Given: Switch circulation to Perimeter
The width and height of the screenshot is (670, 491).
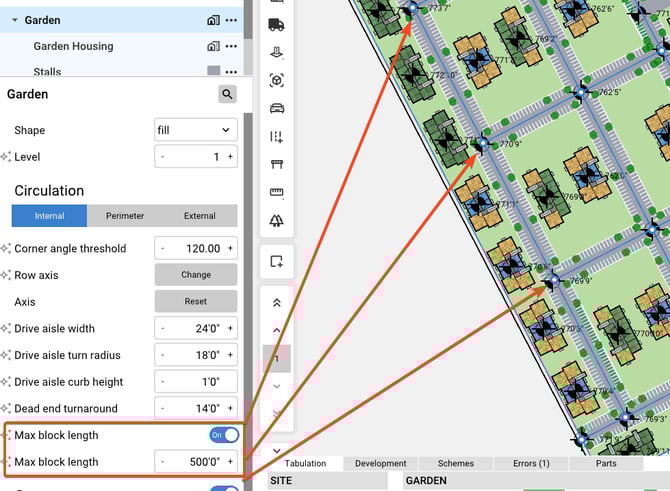Looking at the screenshot, I should click(x=125, y=216).
